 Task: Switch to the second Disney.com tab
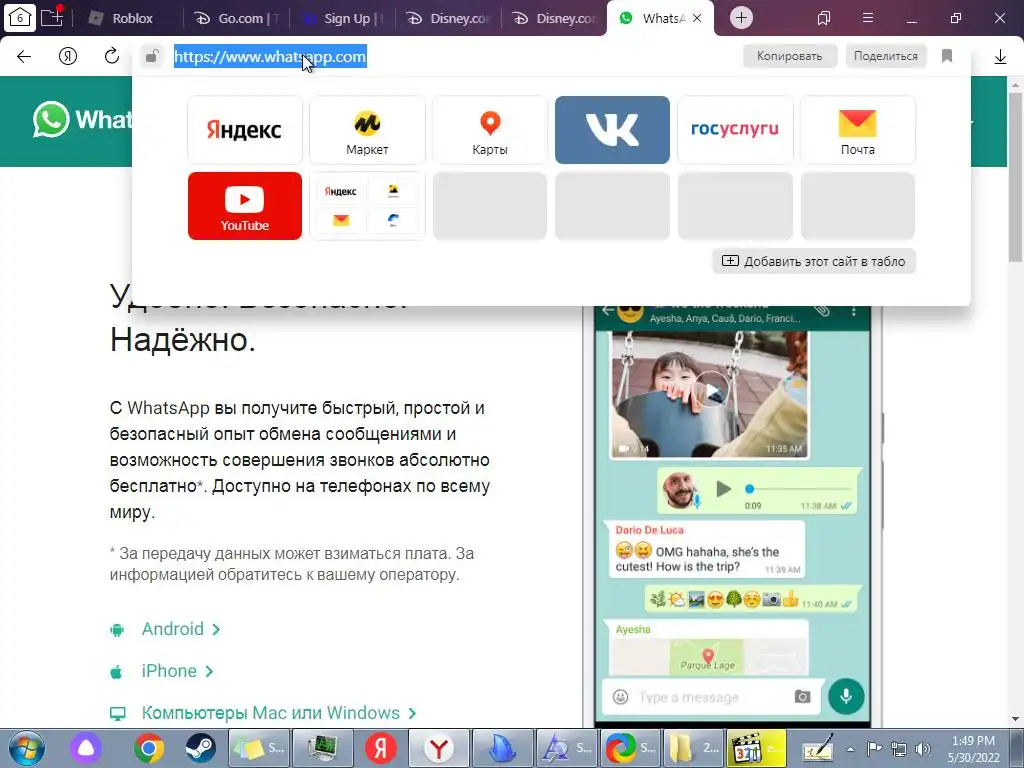[555, 18]
